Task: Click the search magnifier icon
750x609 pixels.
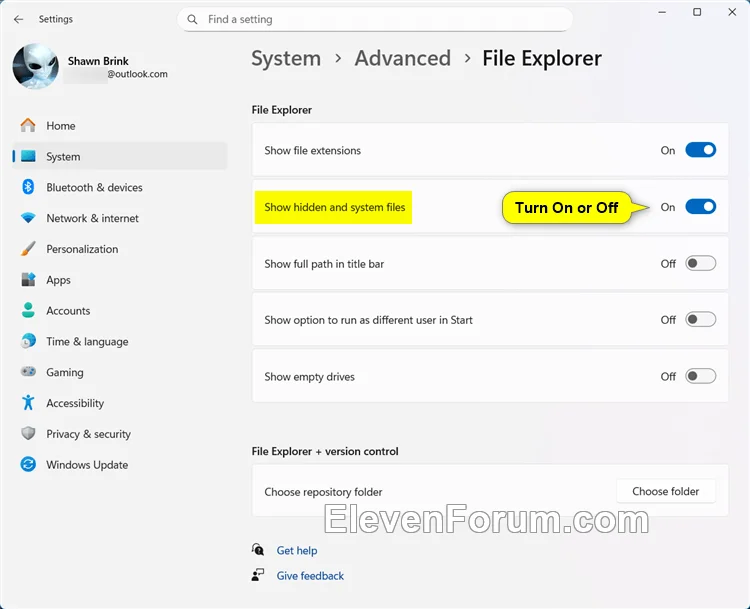Action: 192,20
